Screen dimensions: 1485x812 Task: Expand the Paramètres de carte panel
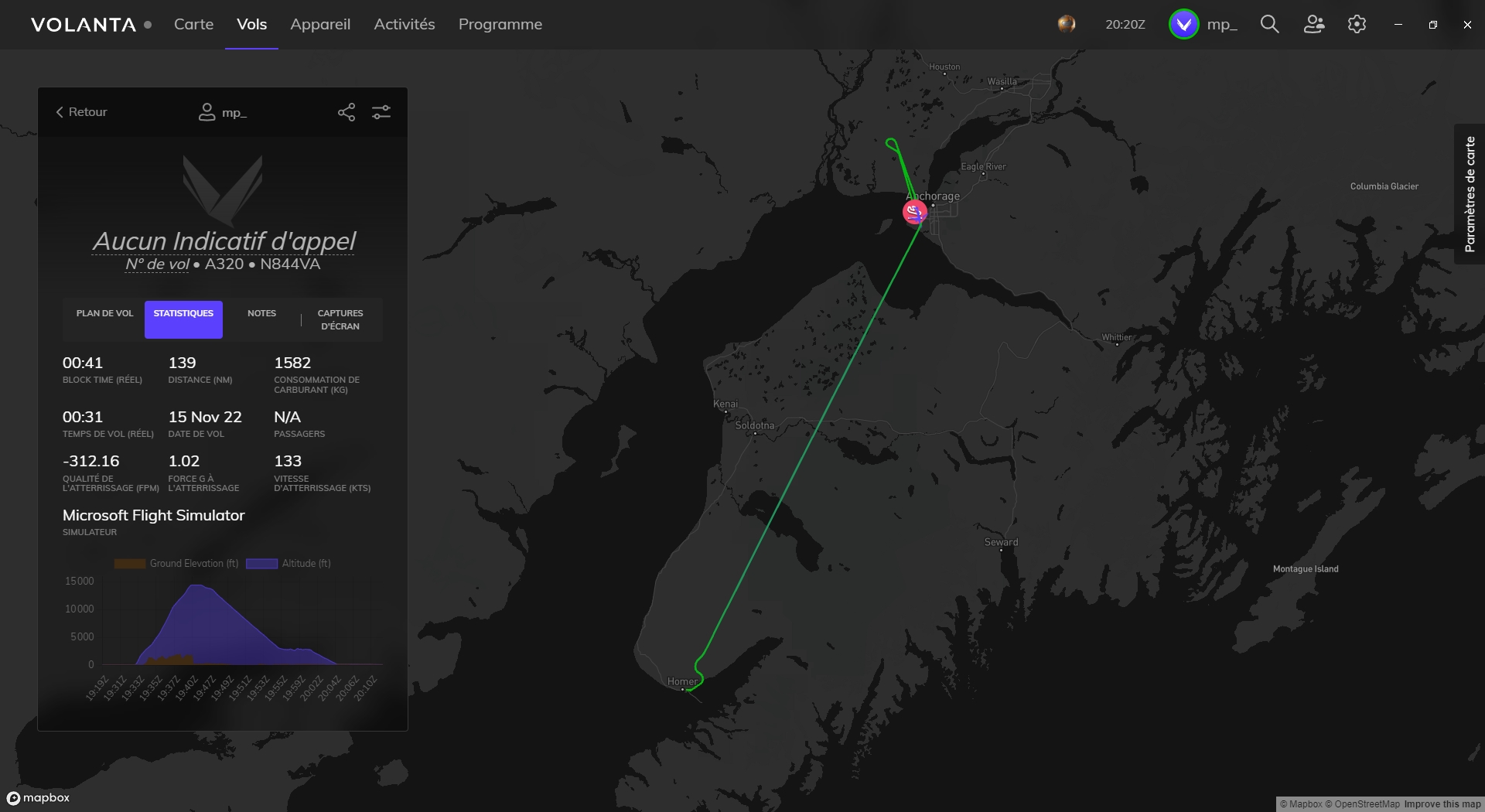[x=1470, y=194]
